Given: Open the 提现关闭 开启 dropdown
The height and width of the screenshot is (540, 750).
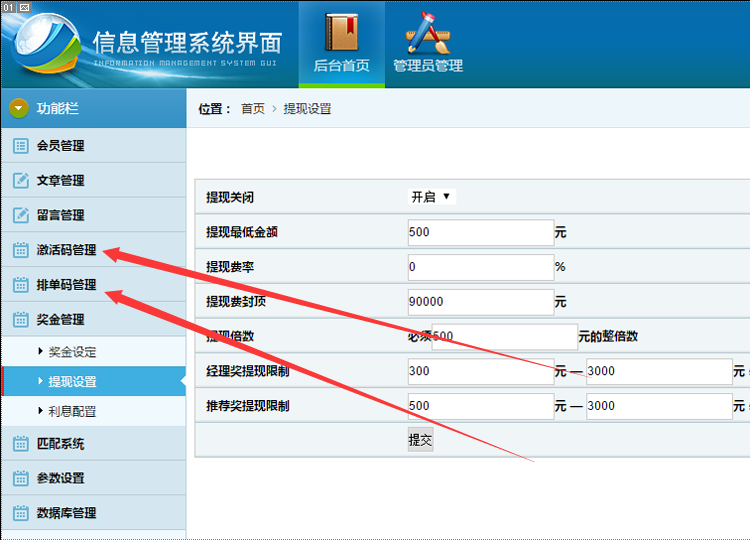Looking at the screenshot, I should (x=431, y=197).
